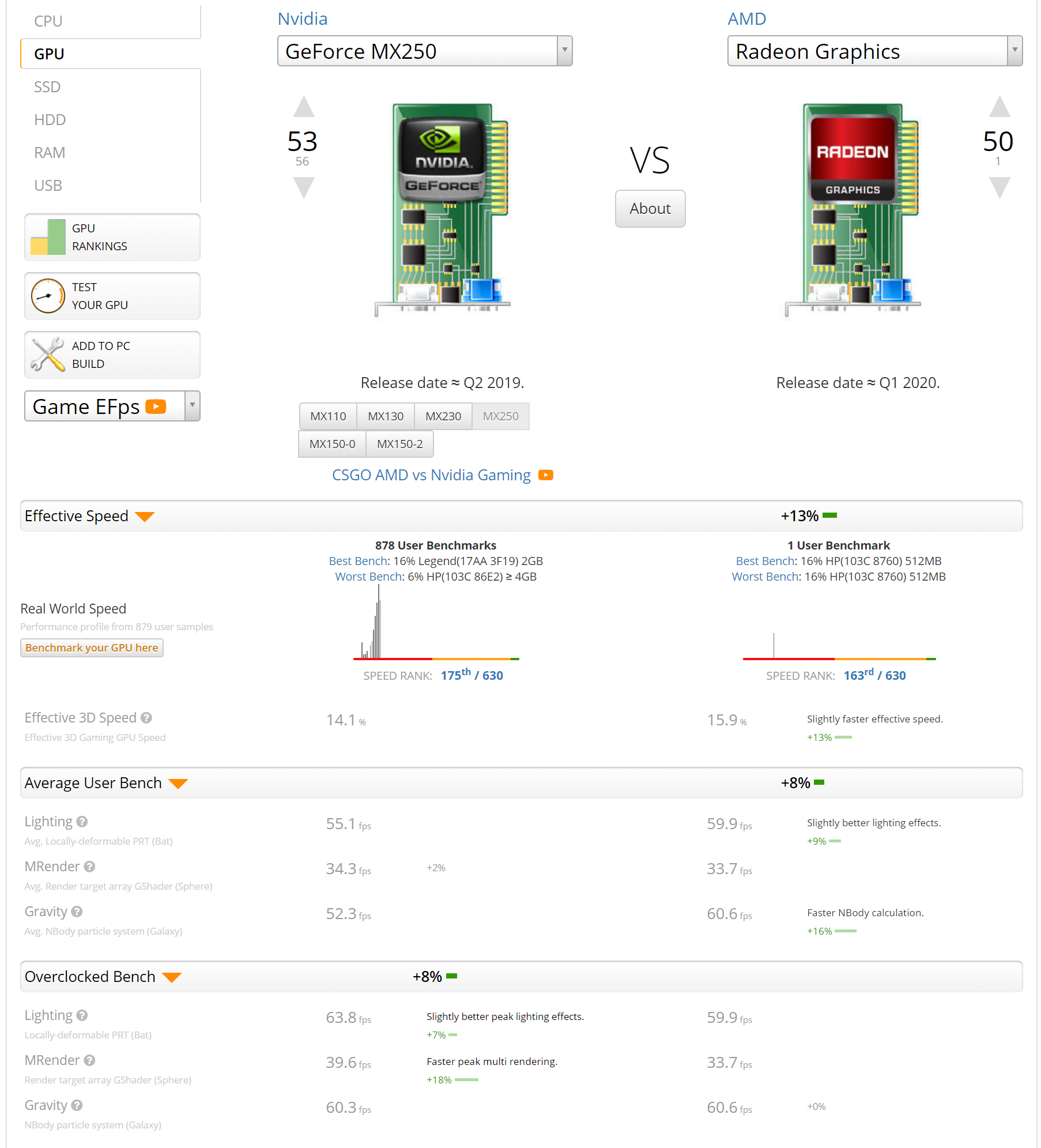The image size is (1041, 1148).
Task: Downvote the Radeon Graphics arrow
Action: tap(999, 187)
